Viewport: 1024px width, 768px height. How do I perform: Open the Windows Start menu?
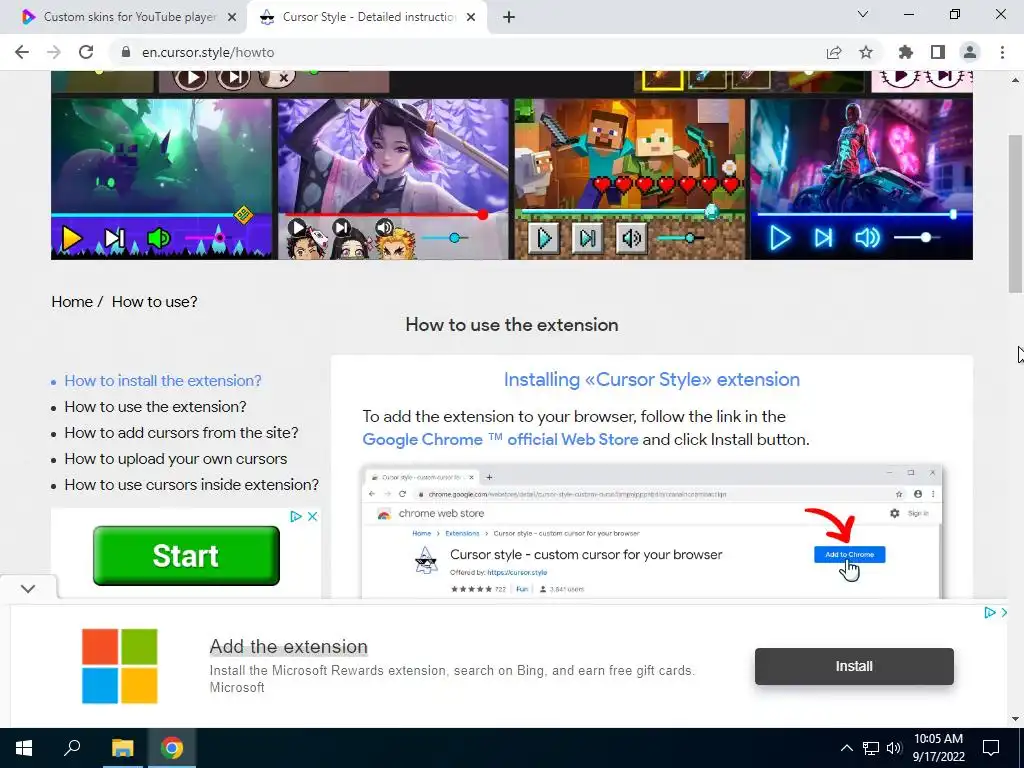click(x=24, y=748)
